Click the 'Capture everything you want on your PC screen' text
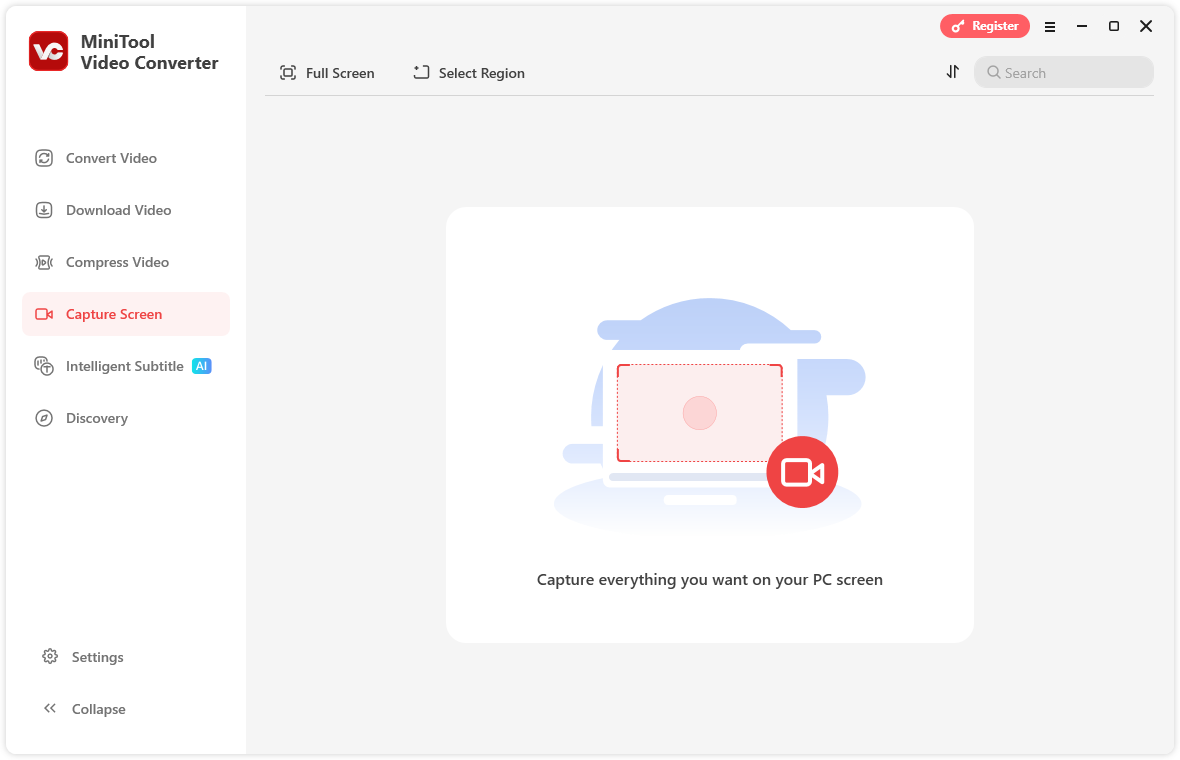Viewport: 1180px width, 760px height. [x=710, y=579]
